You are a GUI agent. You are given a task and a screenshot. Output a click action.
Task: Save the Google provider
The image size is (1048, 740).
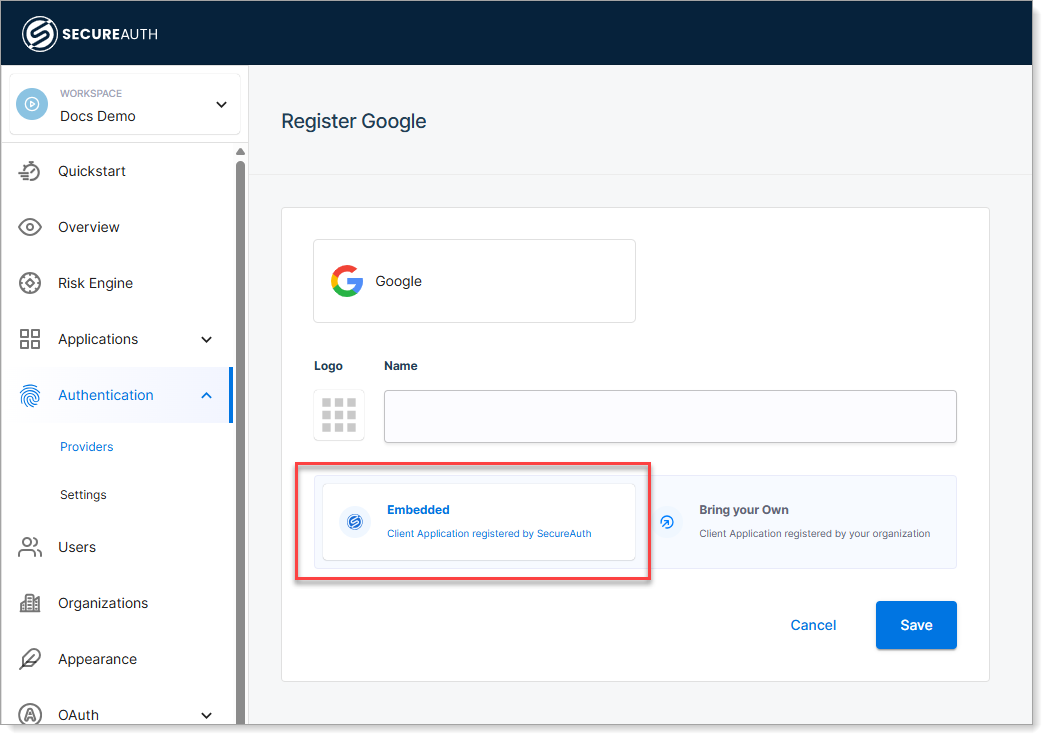point(916,625)
